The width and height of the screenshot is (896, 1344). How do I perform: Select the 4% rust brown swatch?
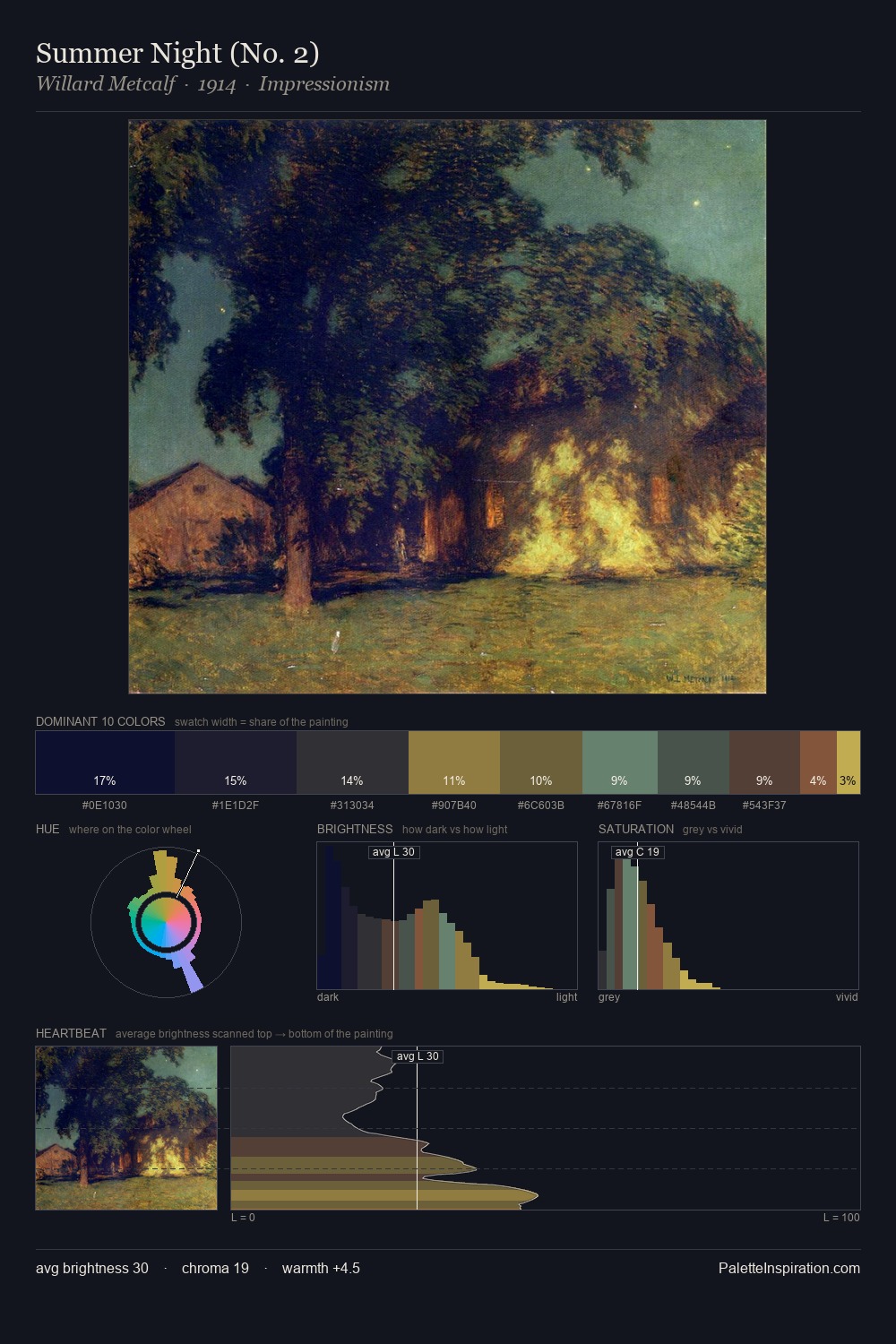click(x=818, y=762)
